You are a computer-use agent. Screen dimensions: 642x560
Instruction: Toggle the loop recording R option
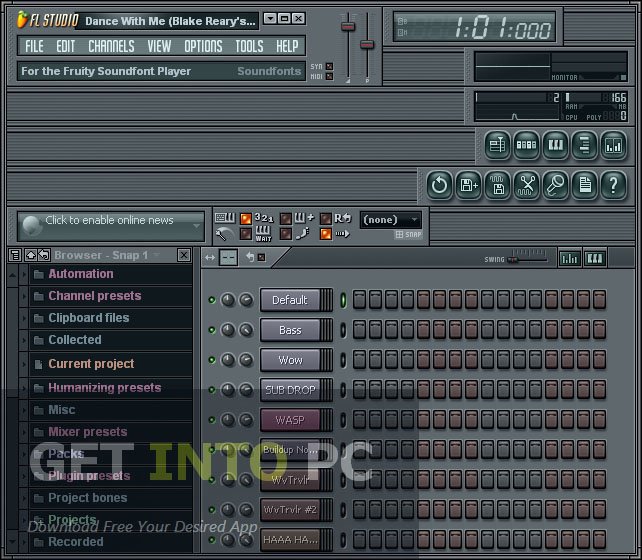coord(326,219)
